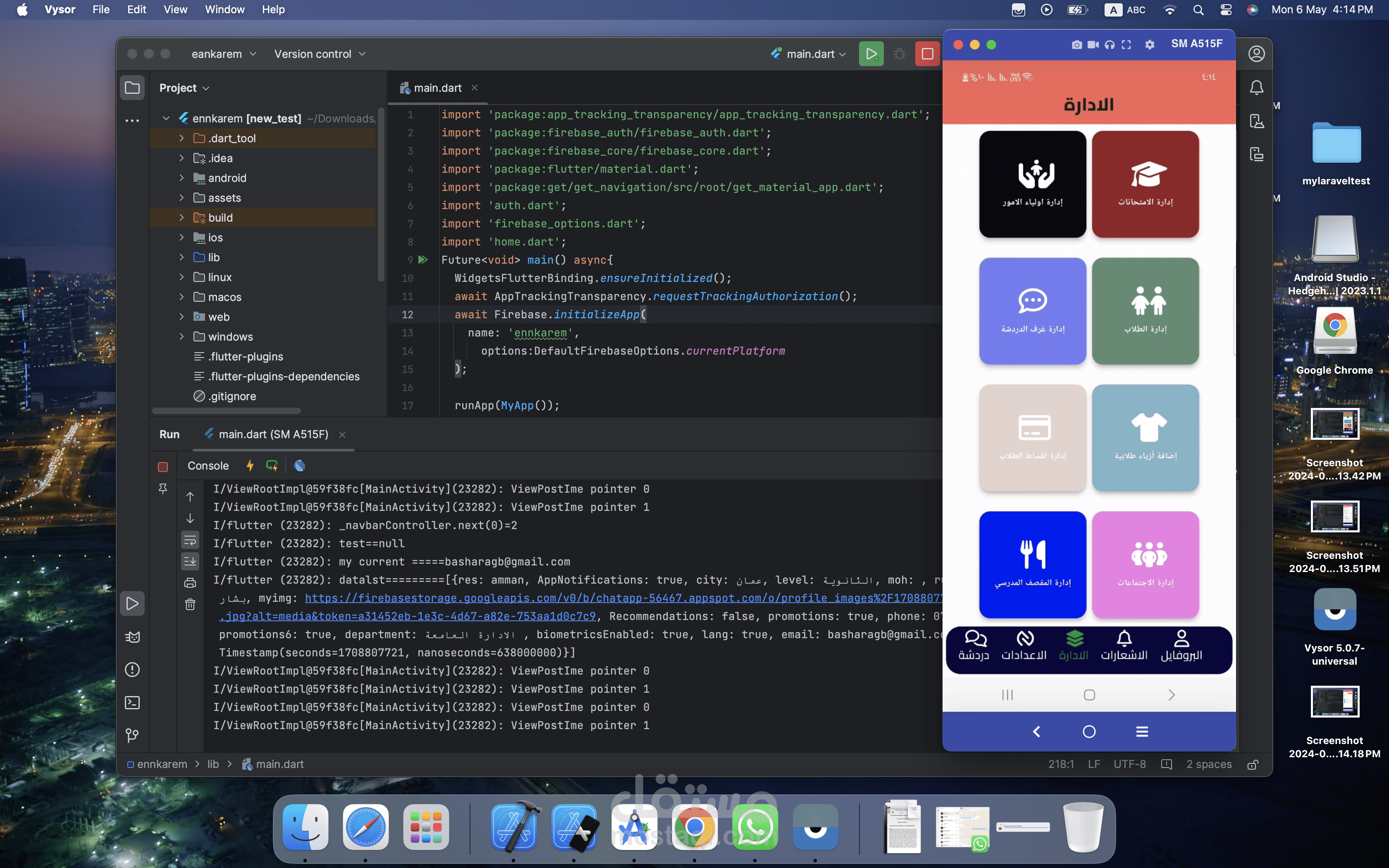Screen dimensions: 1389x868
Task: Start Vysor screen recording video icon
Action: click(x=1093, y=45)
